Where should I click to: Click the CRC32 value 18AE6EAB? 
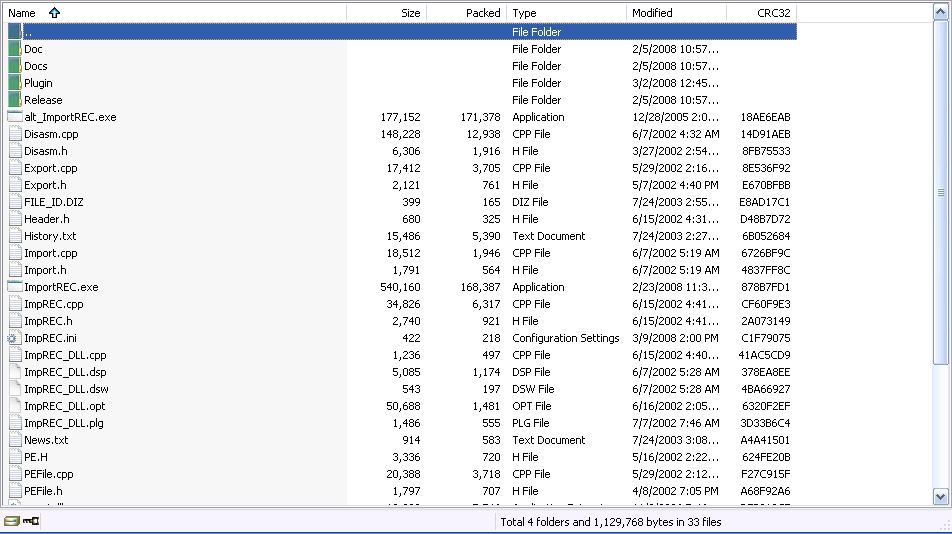coord(765,117)
